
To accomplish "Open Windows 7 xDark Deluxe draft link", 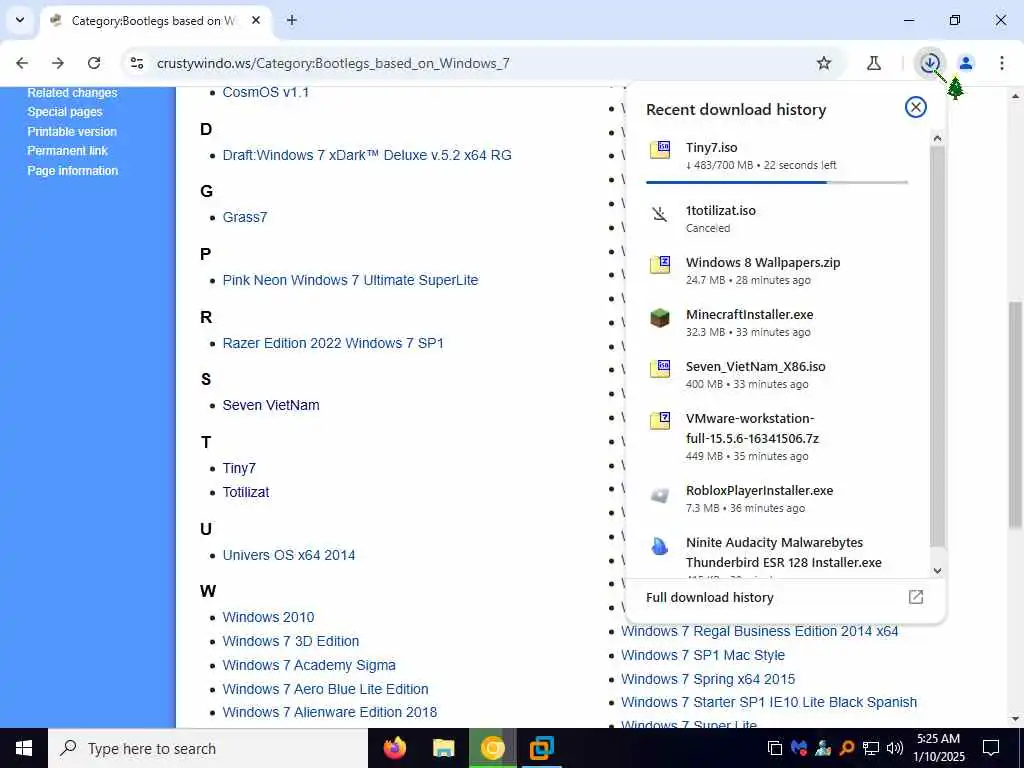I will pyautogui.click(x=367, y=155).
